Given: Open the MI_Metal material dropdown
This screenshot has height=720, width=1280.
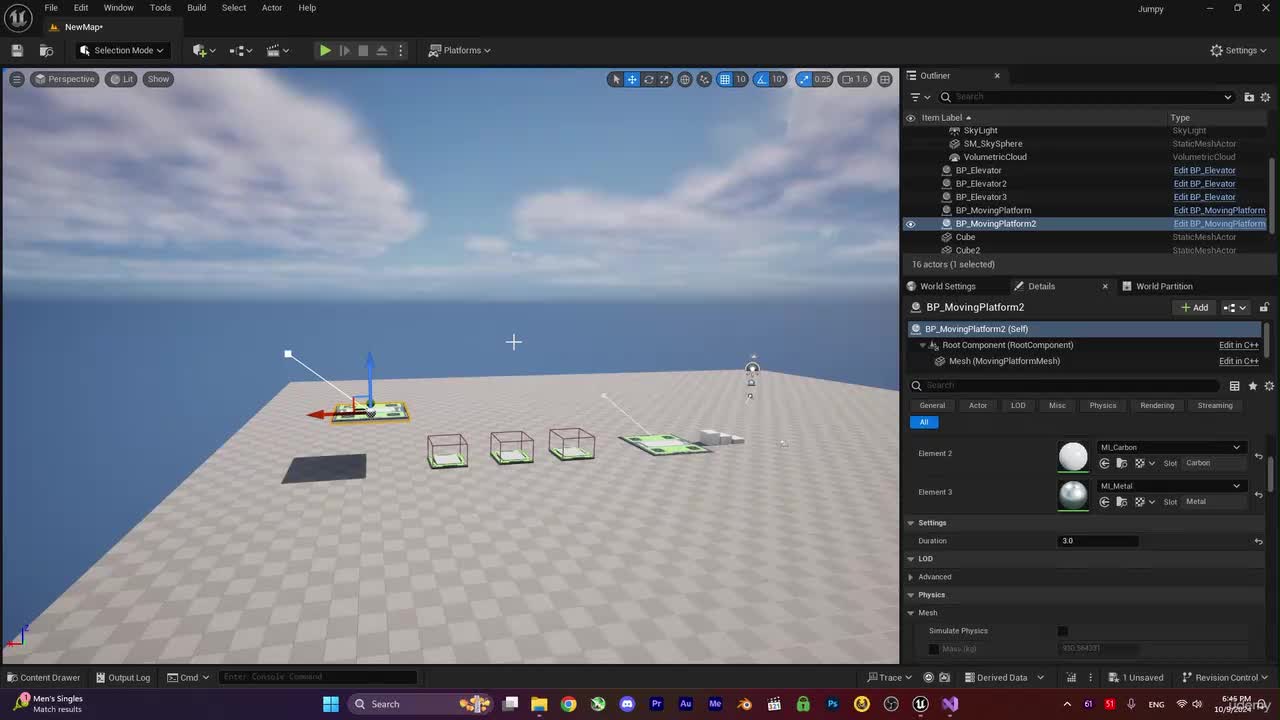Looking at the screenshot, I should point(1170,486).
